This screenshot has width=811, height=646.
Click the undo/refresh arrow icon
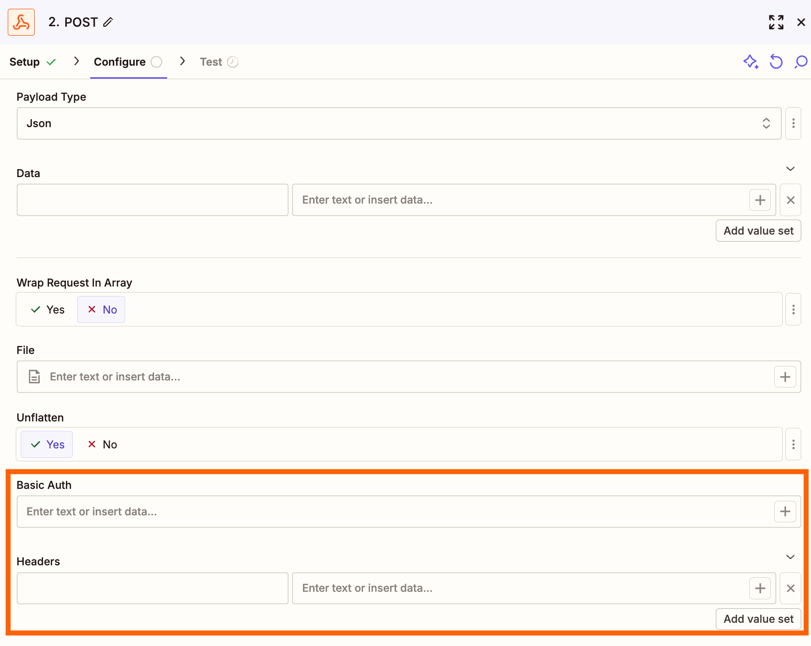[x=776, y=62]
